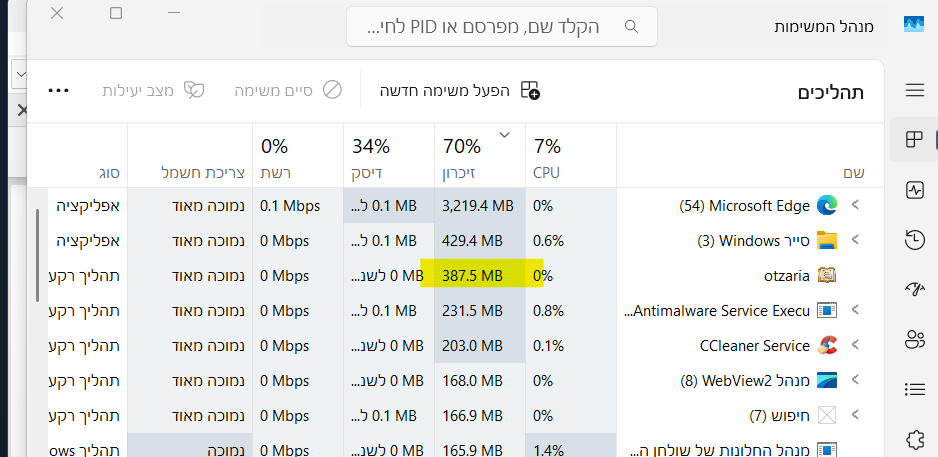Expand the CCleaner Service process group
The width and height of the screenshot is (938, 457).
(x=856, y=346)
